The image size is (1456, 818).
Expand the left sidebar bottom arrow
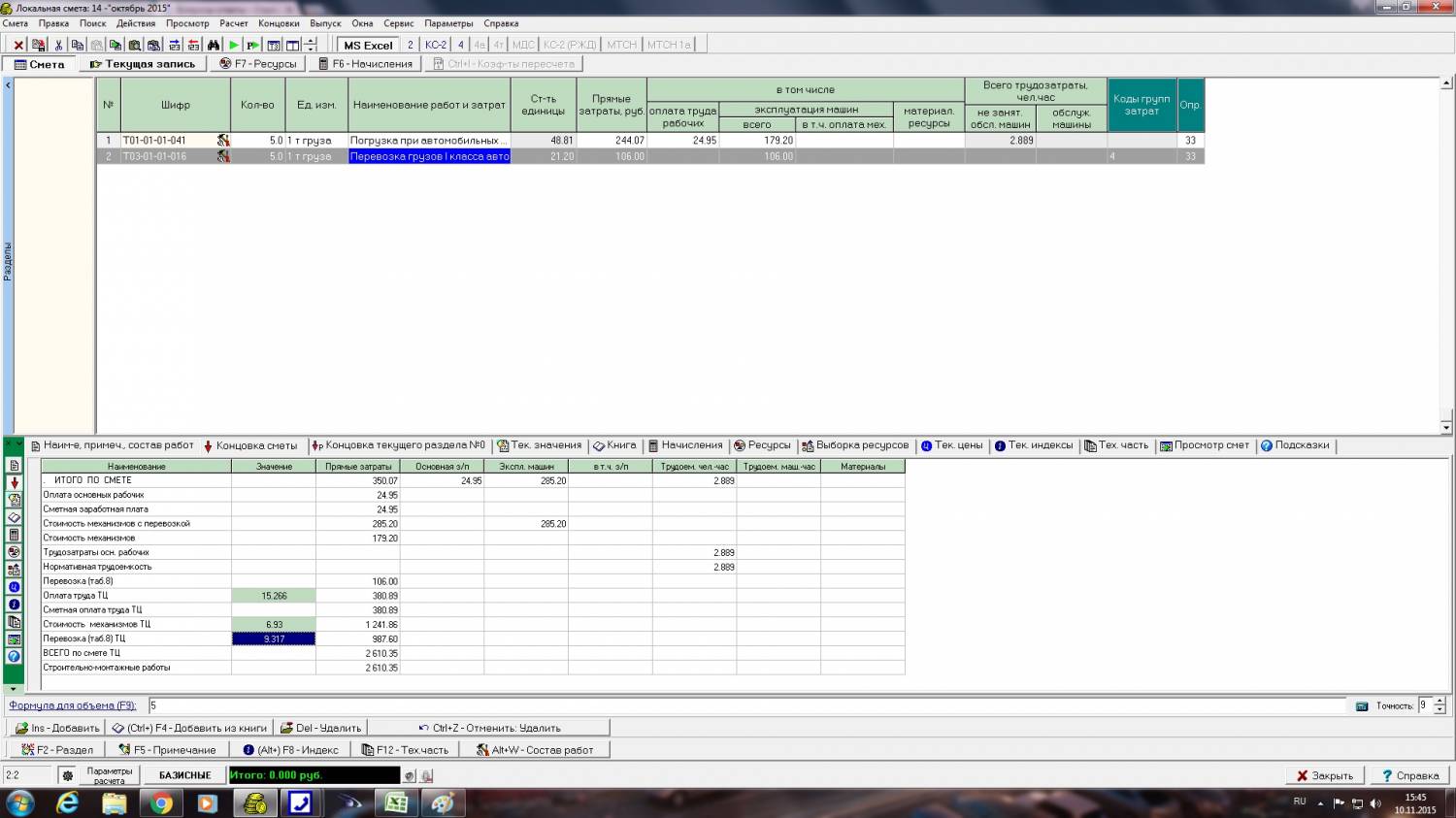click(x=13, y=688)
